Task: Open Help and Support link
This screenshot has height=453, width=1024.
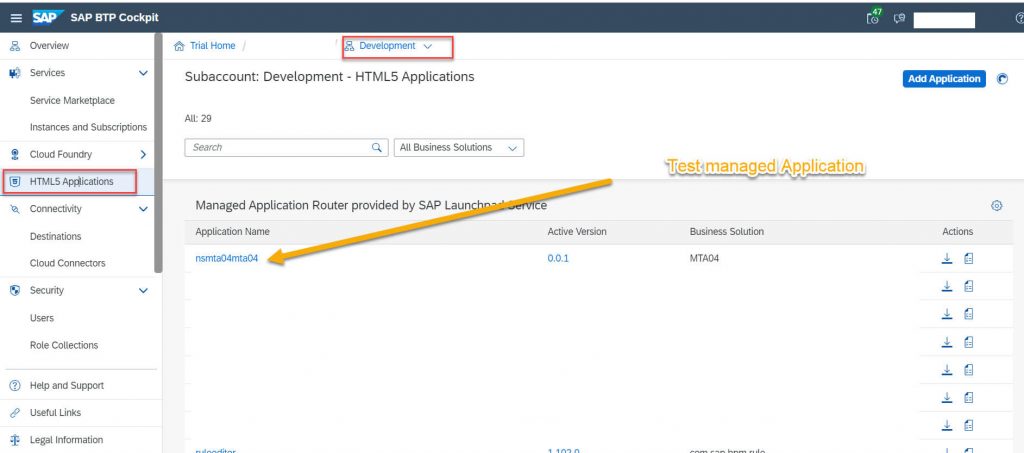Action: tap(67, 386)
